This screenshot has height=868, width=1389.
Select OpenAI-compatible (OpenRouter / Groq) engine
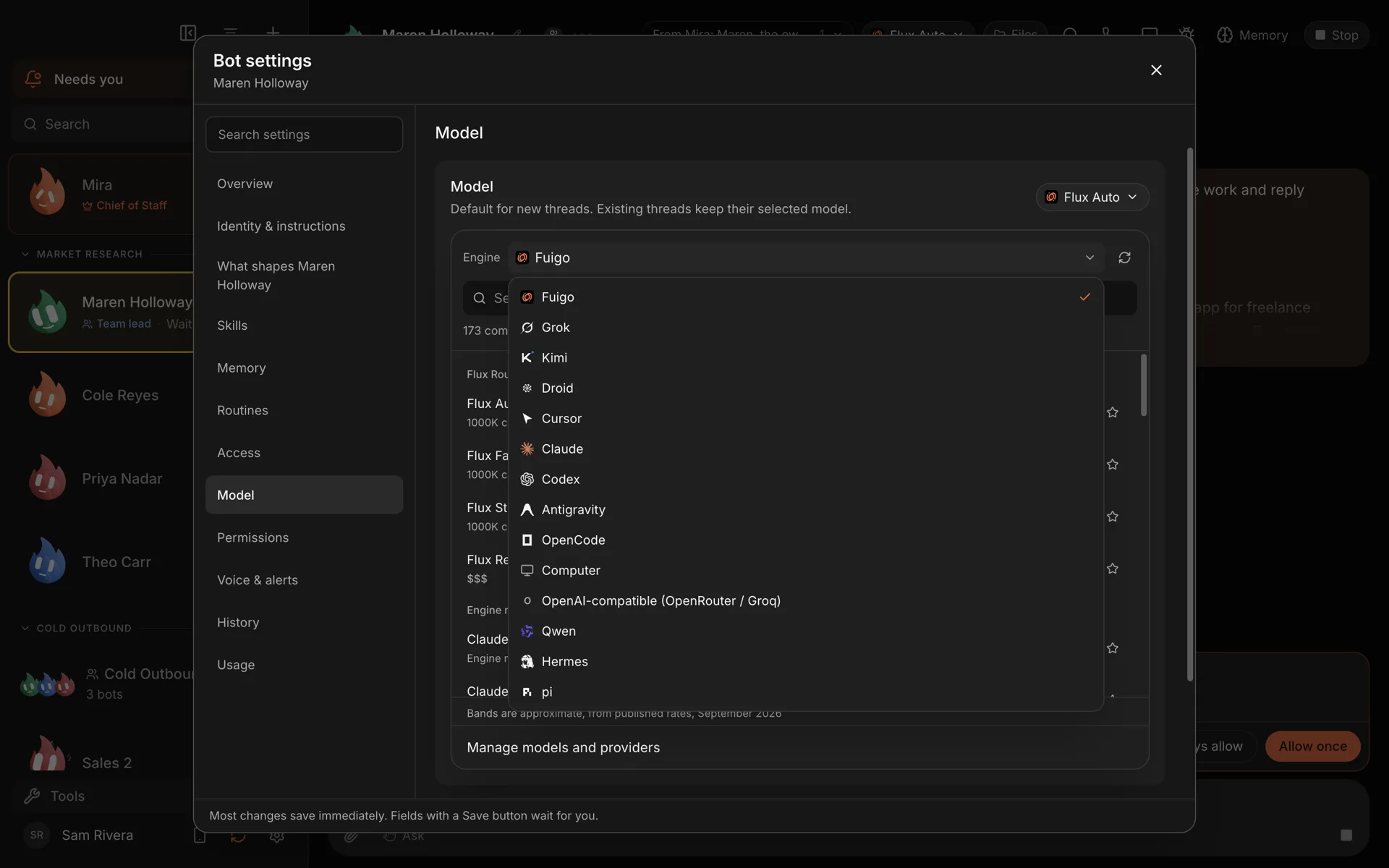tap(806, 601)
